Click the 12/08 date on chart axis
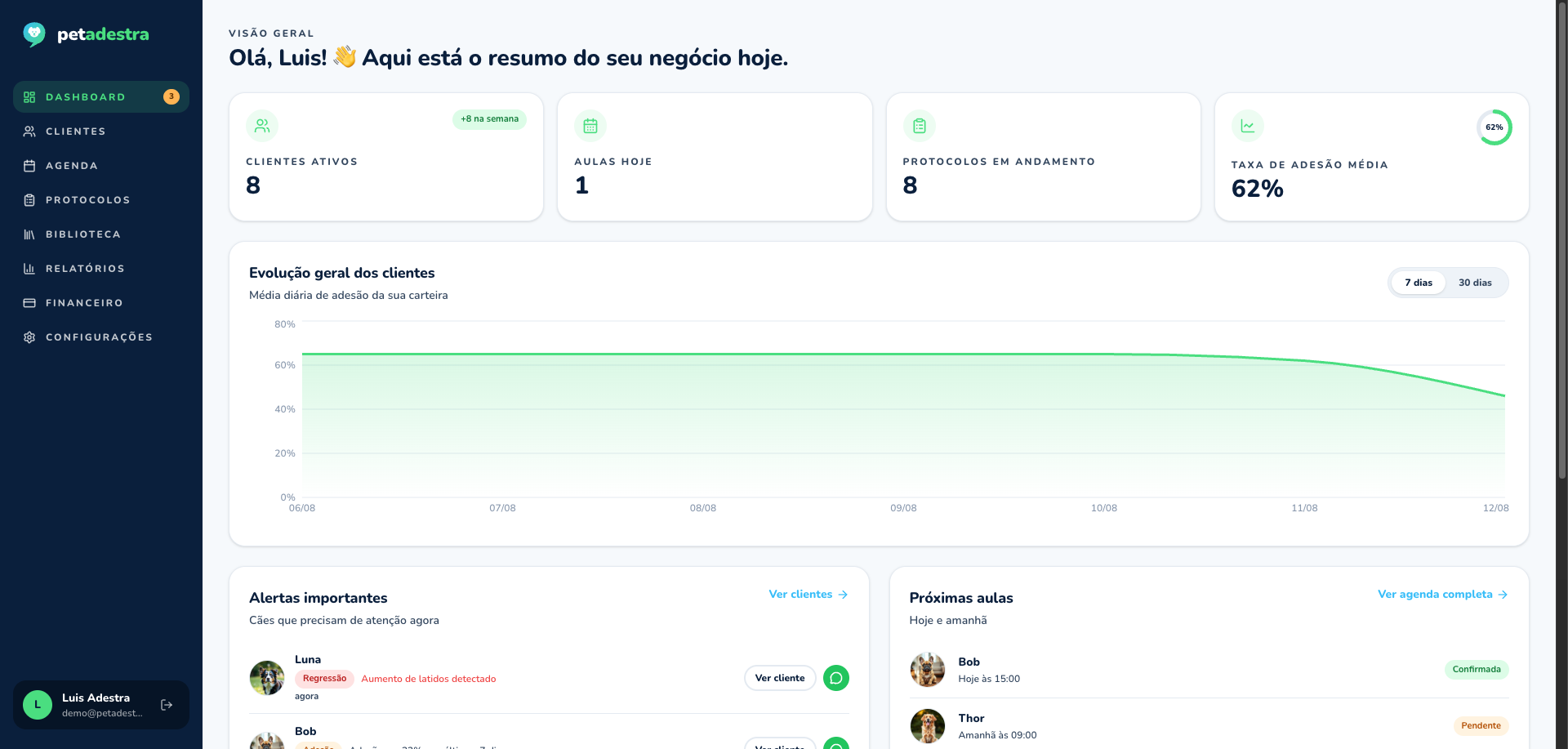The height and width of the screenshot is (749, 1568). (x=1495, y=508)
